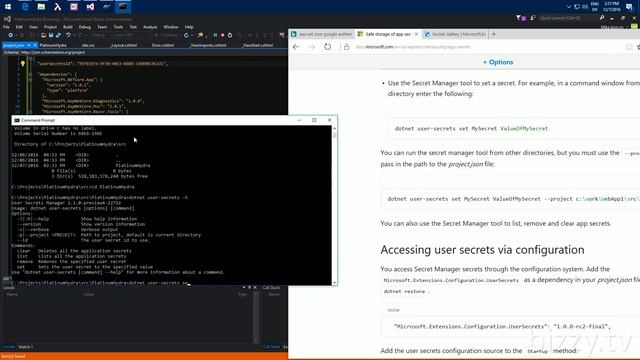Viewport: 640px width, 360px height.
Task: Click the Navigate Backward toolbar icon
Action: click(11, 36)
